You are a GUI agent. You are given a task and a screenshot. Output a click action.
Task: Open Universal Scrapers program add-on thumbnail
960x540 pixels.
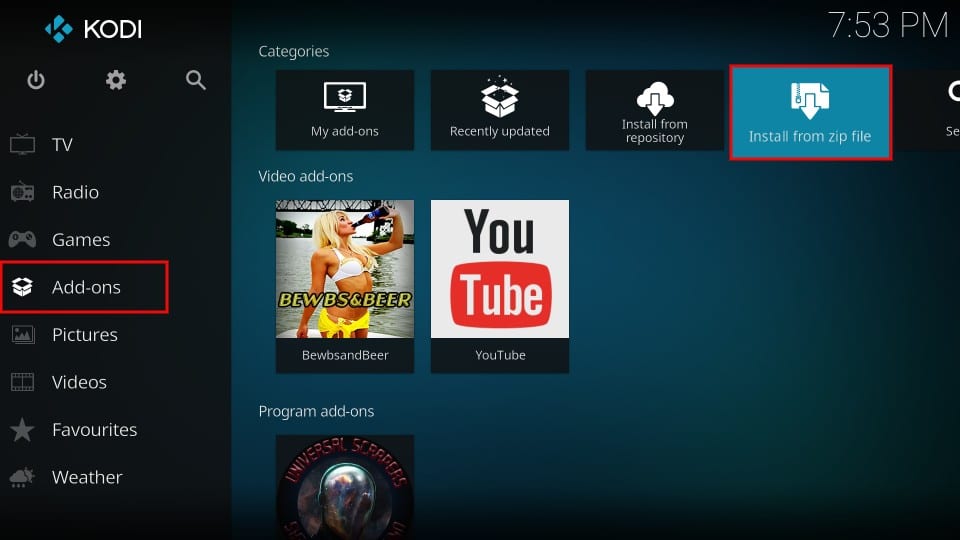point(345,487)
